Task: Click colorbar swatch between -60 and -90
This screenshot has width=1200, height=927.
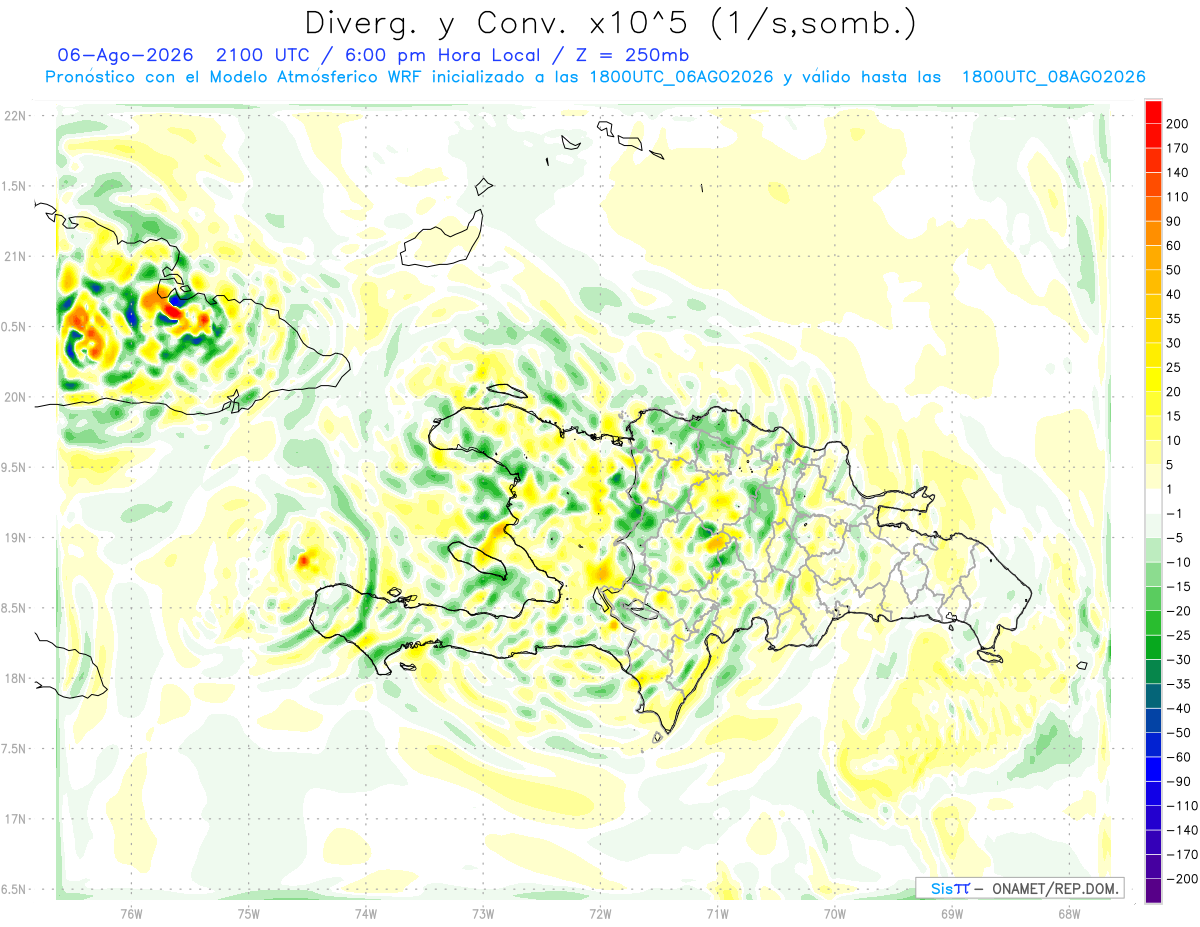Action: [x=1153, y=769]
